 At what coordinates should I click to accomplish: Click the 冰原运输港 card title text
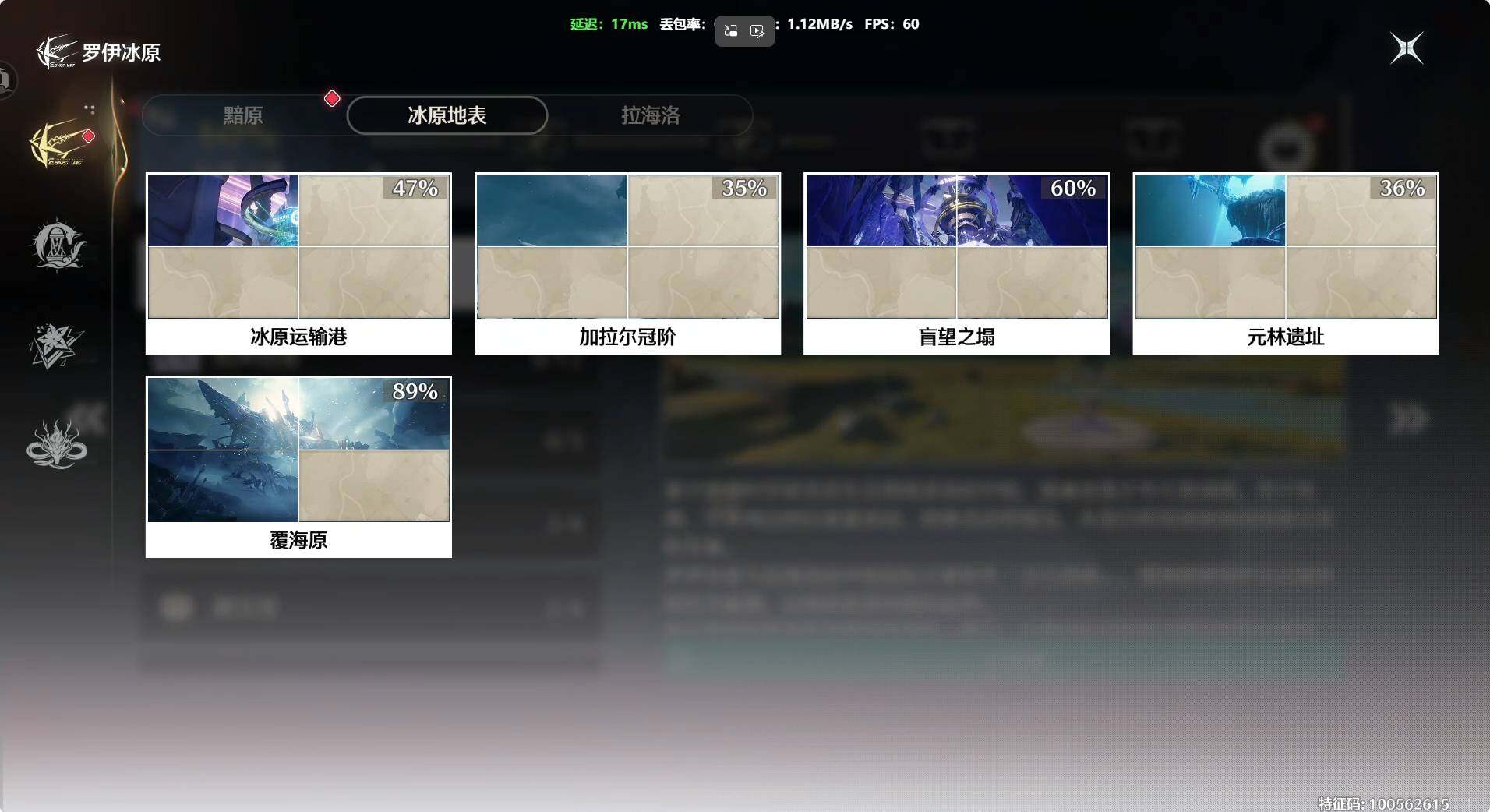[298, 337]
